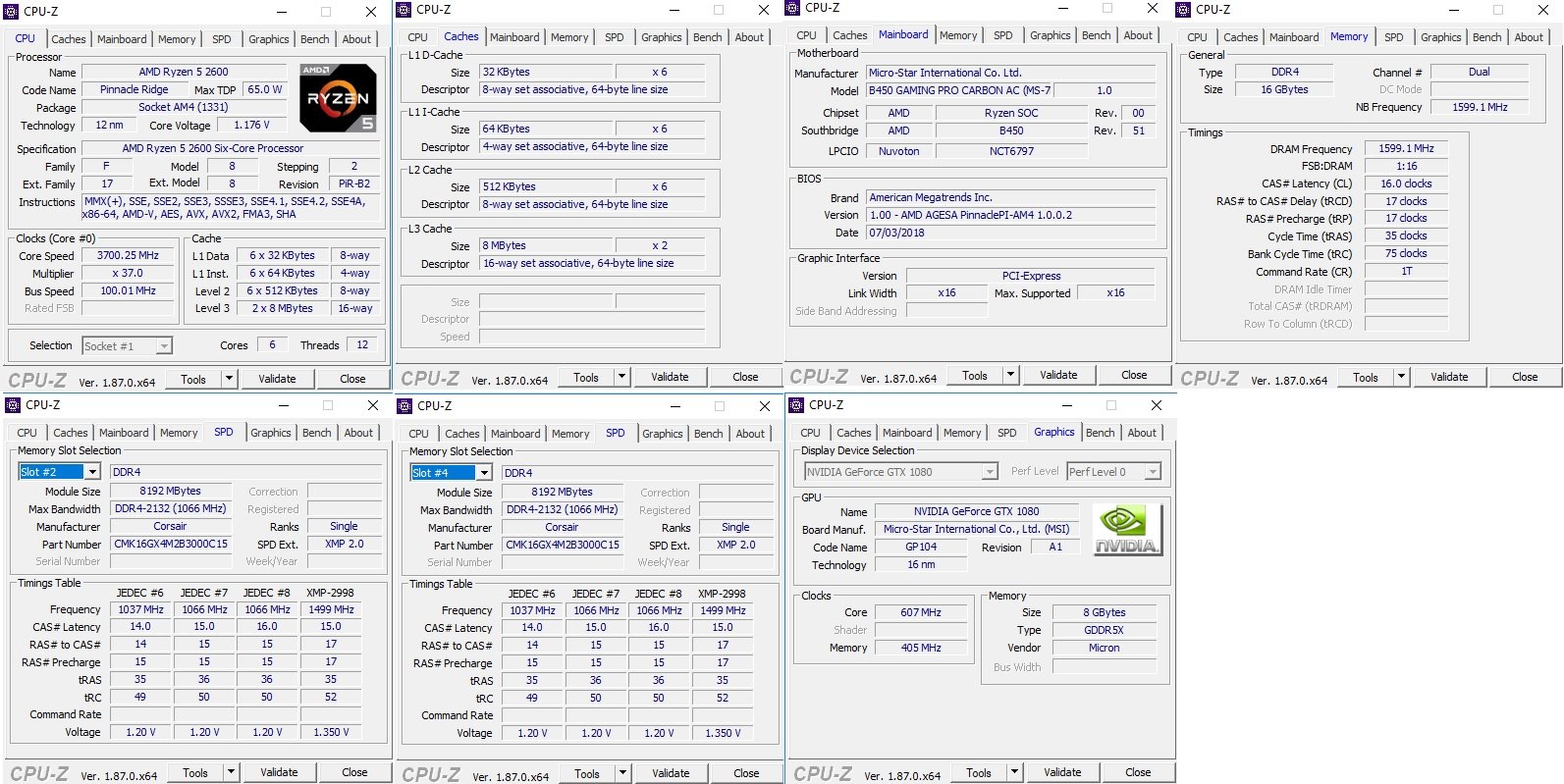Click the GP104 code name value
Image resolution: width=1564 pixels, height=784 pixels.
click(921, 547)
